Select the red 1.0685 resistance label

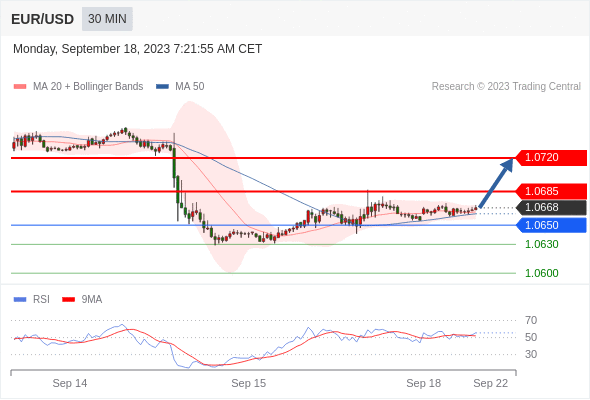[x=551, y=191]
